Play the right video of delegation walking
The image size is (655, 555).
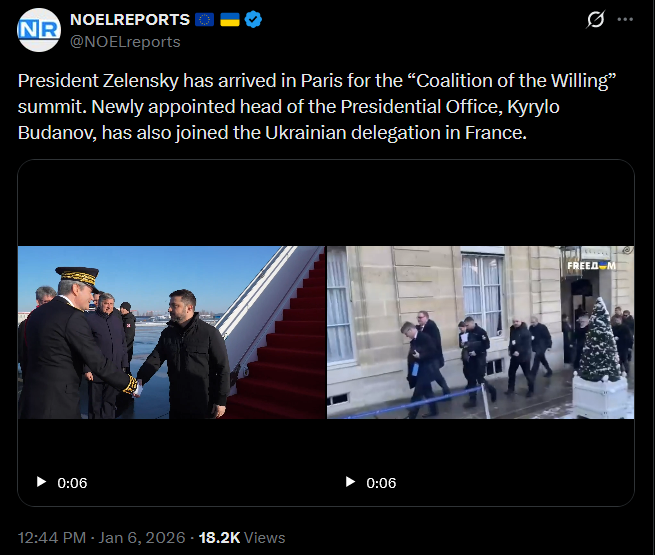tap(350, 482)
